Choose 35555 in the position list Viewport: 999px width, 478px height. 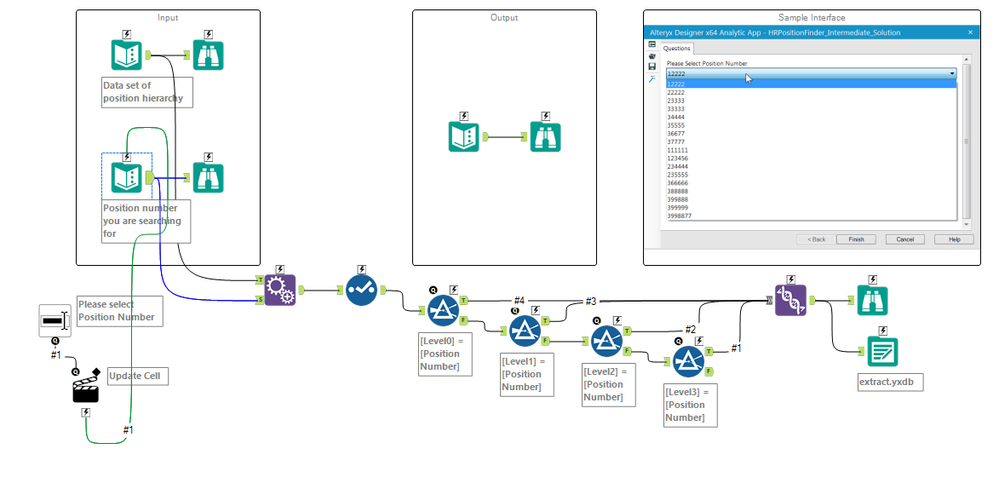811,126
